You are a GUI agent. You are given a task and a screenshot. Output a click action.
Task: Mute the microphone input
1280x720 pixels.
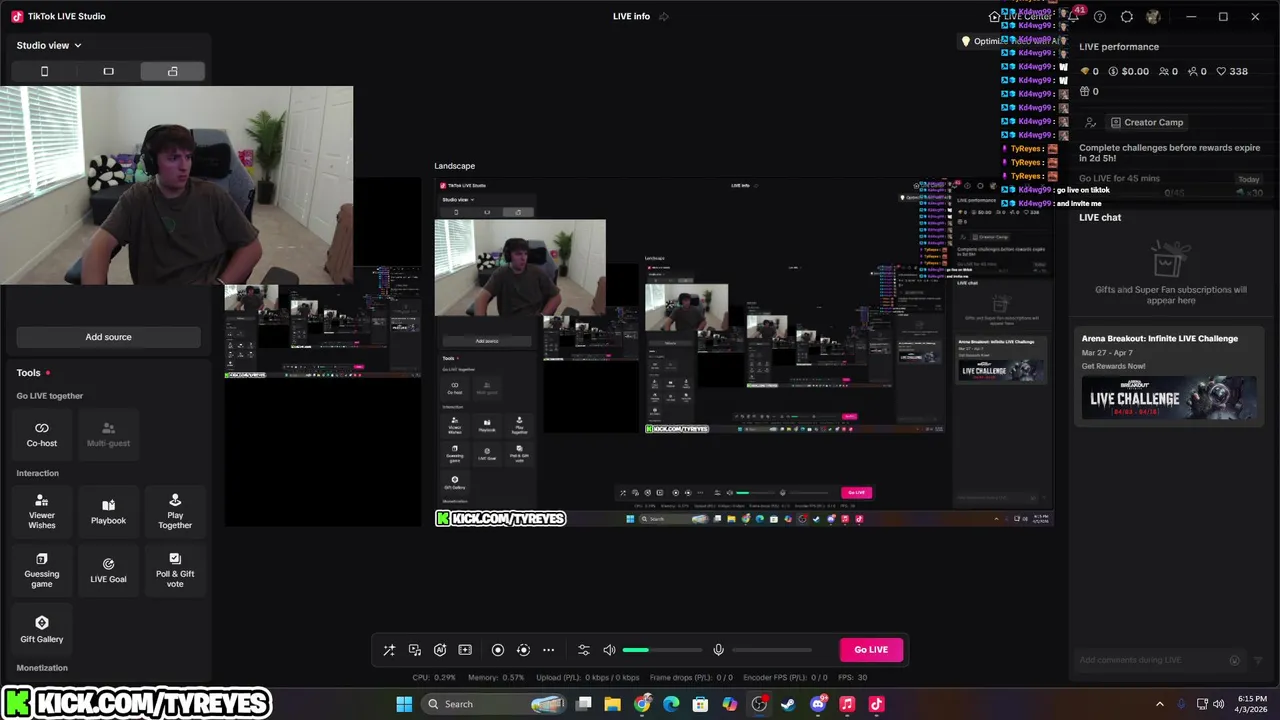point(718,650)
